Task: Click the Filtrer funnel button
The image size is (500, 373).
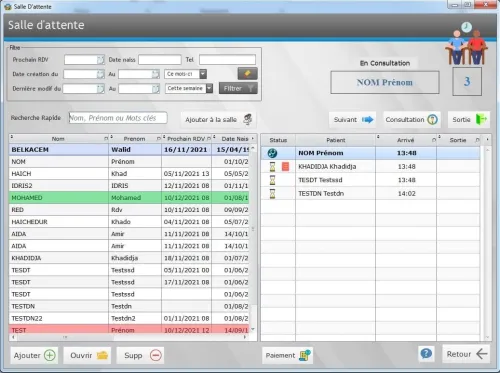Action: click(x=238, y=88)
